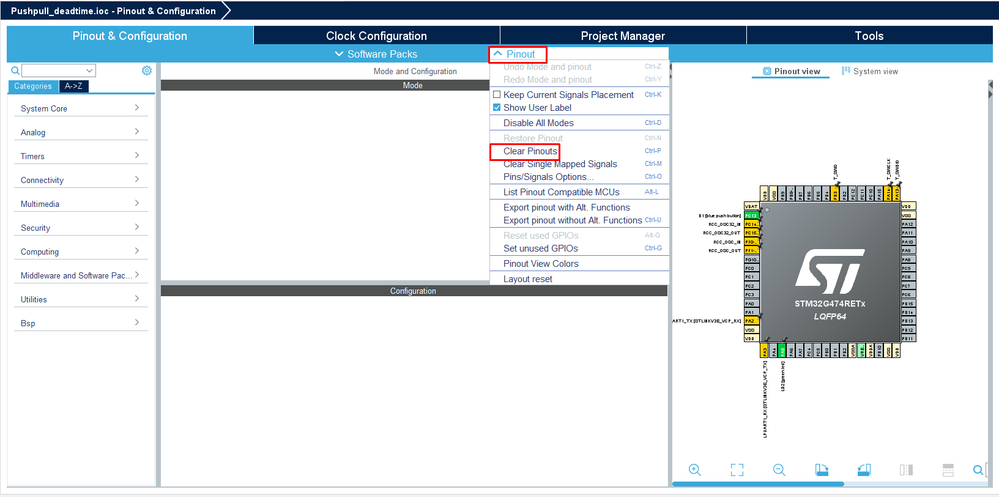Viewport: 999px width, 497px height.
Task: Expand the Analog category
Action: (x=80, y=132)
